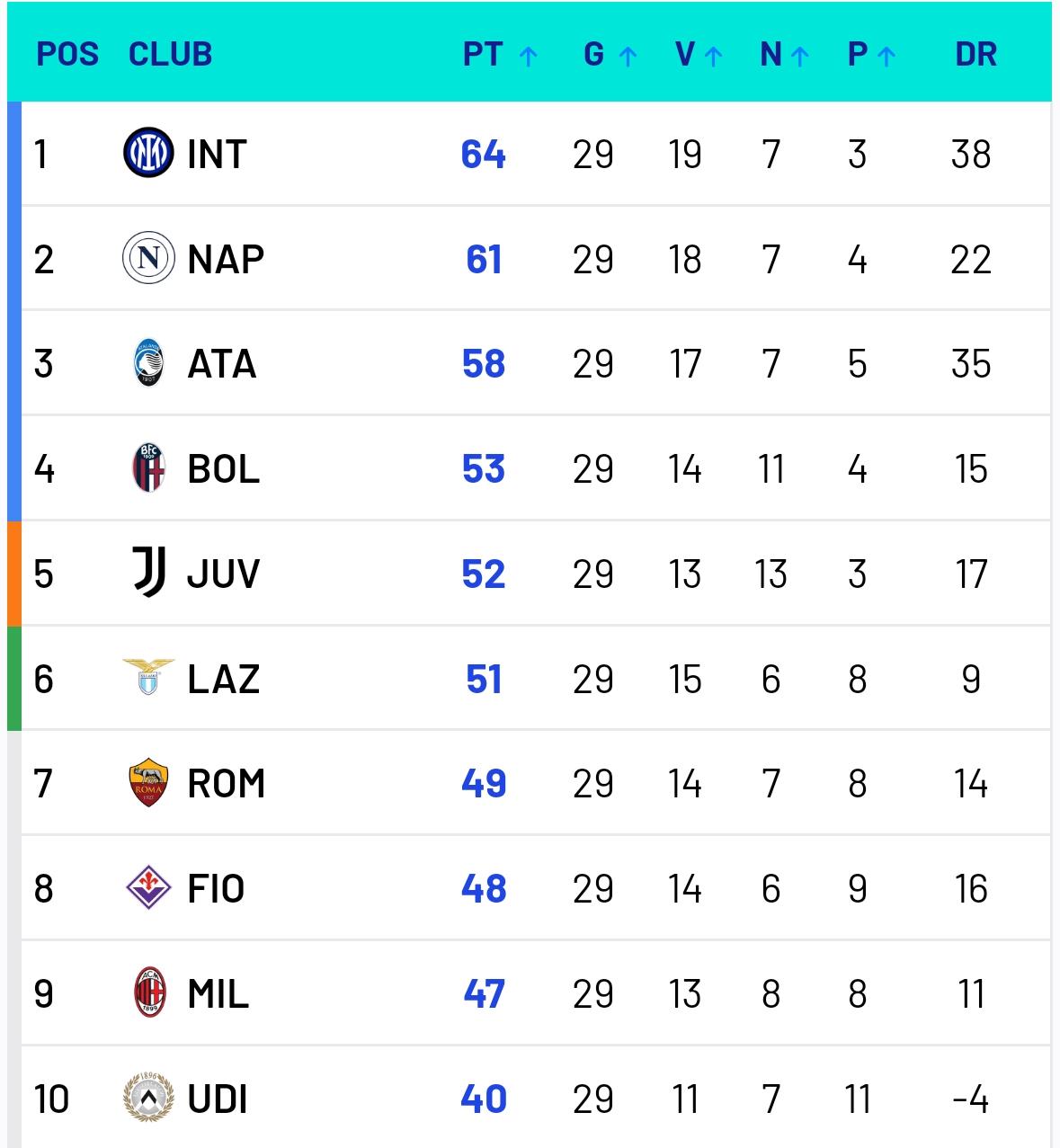
Task: Sort table by PT column arrow
Action: pos(529,57)
